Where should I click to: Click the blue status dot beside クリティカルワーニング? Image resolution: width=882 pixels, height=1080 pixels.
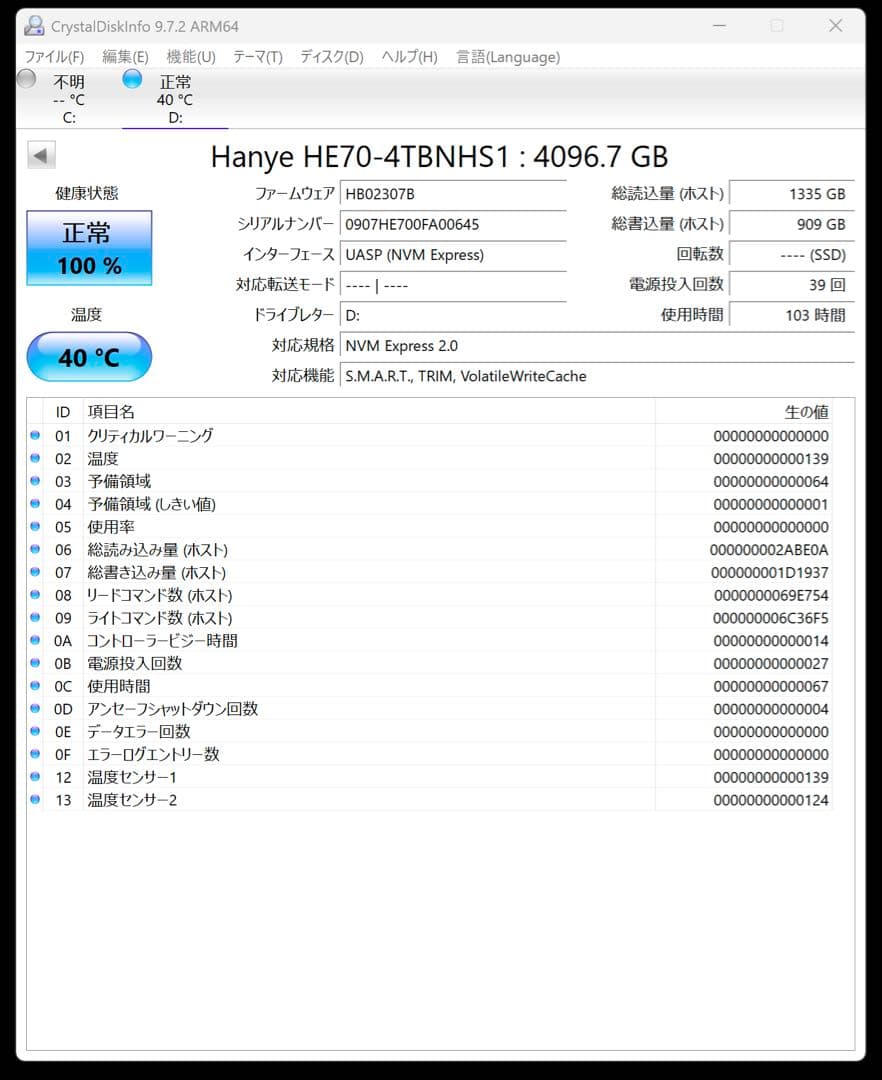click(x=35, y=435)
